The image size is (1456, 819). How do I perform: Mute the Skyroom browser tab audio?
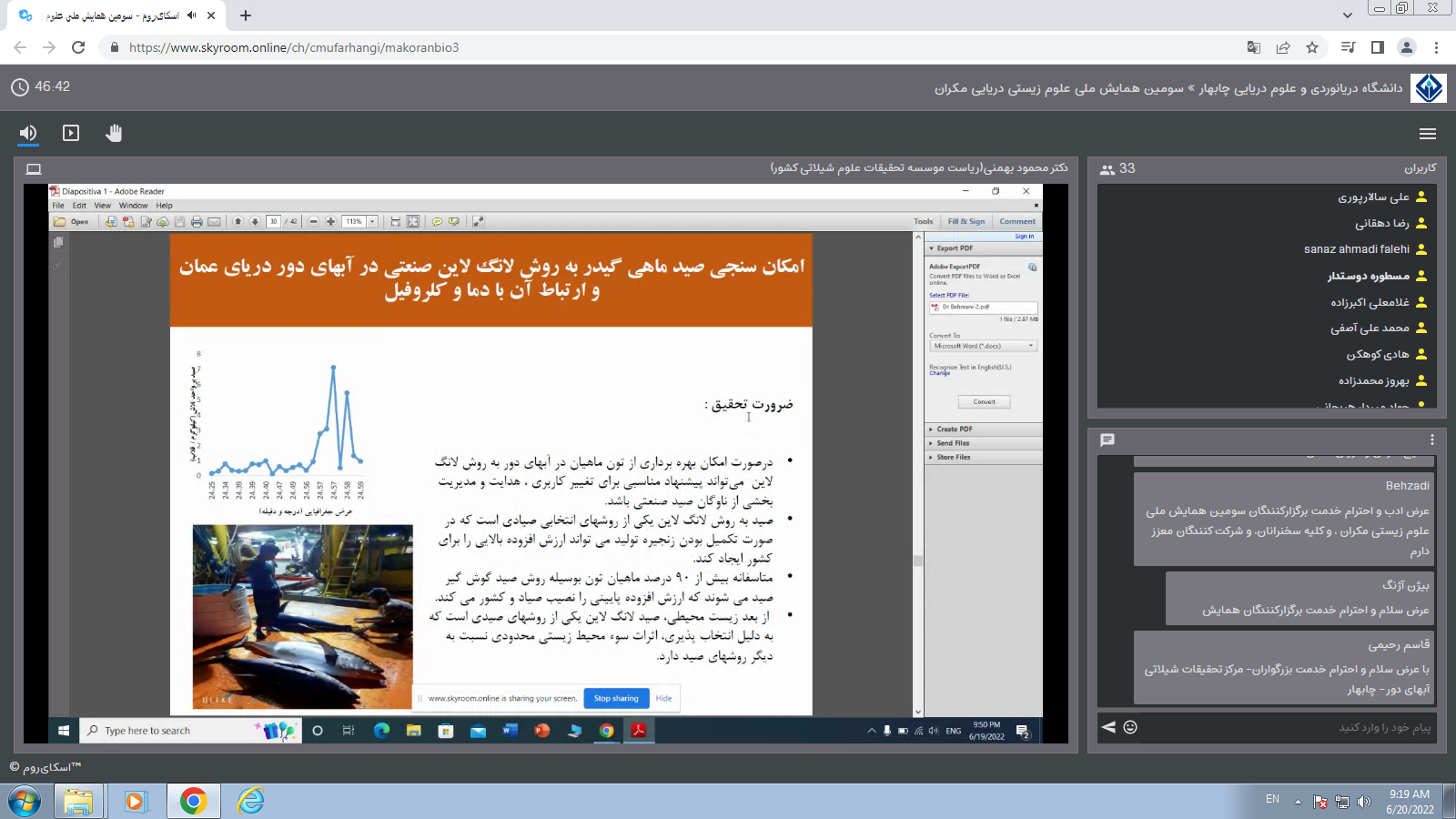[x=192, y=15]
